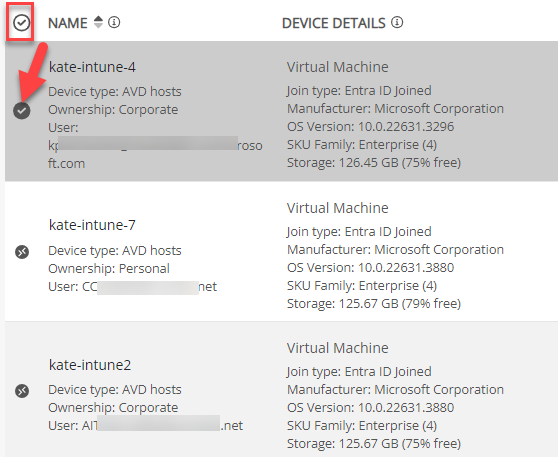Open info icon beside DEVICE DETAILS

tap(397, 22)
